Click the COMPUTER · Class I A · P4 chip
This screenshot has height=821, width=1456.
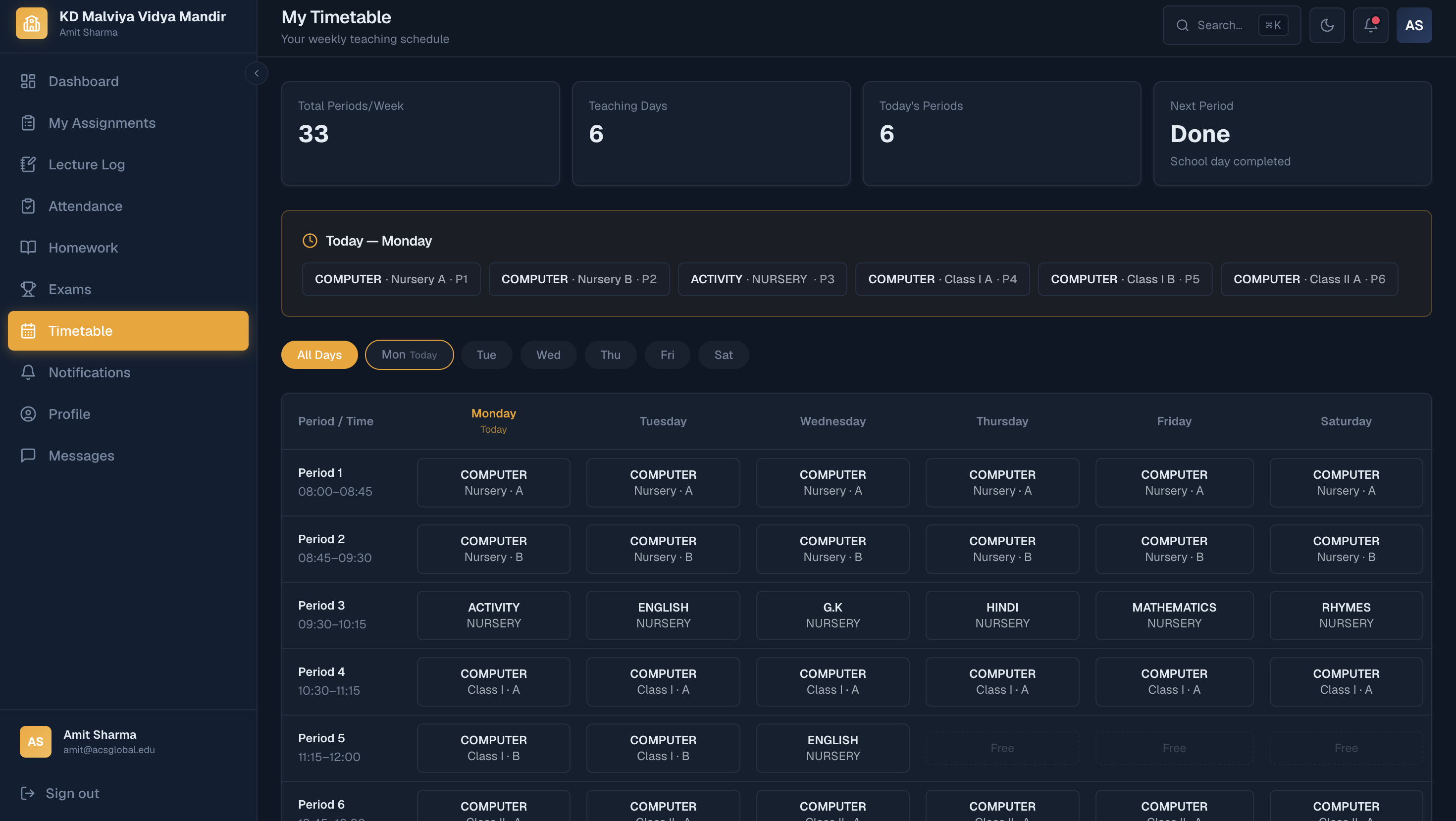pyautogui.click(x=942, y=279)
